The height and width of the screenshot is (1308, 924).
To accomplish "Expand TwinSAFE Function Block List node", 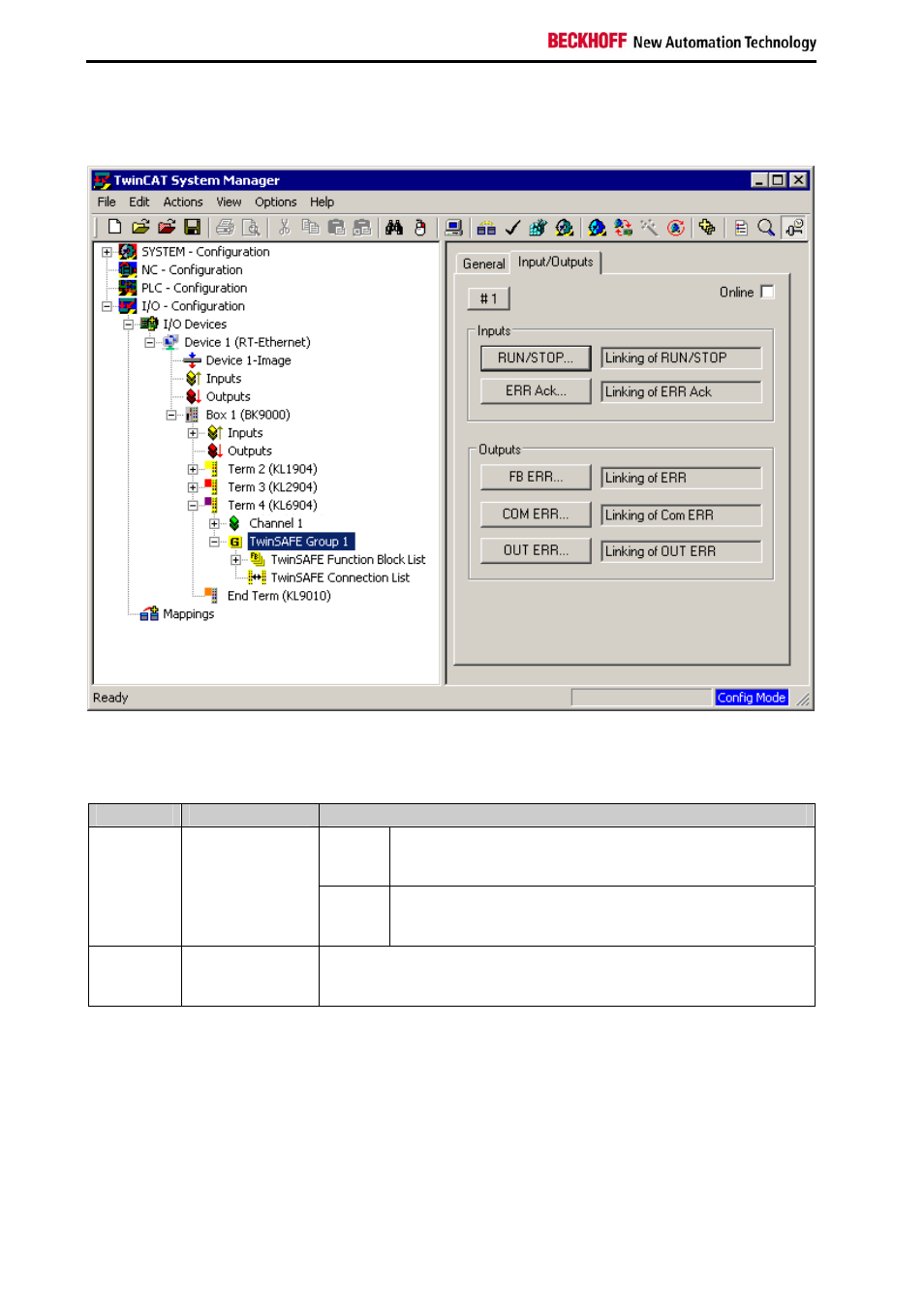I will (235, 560).
